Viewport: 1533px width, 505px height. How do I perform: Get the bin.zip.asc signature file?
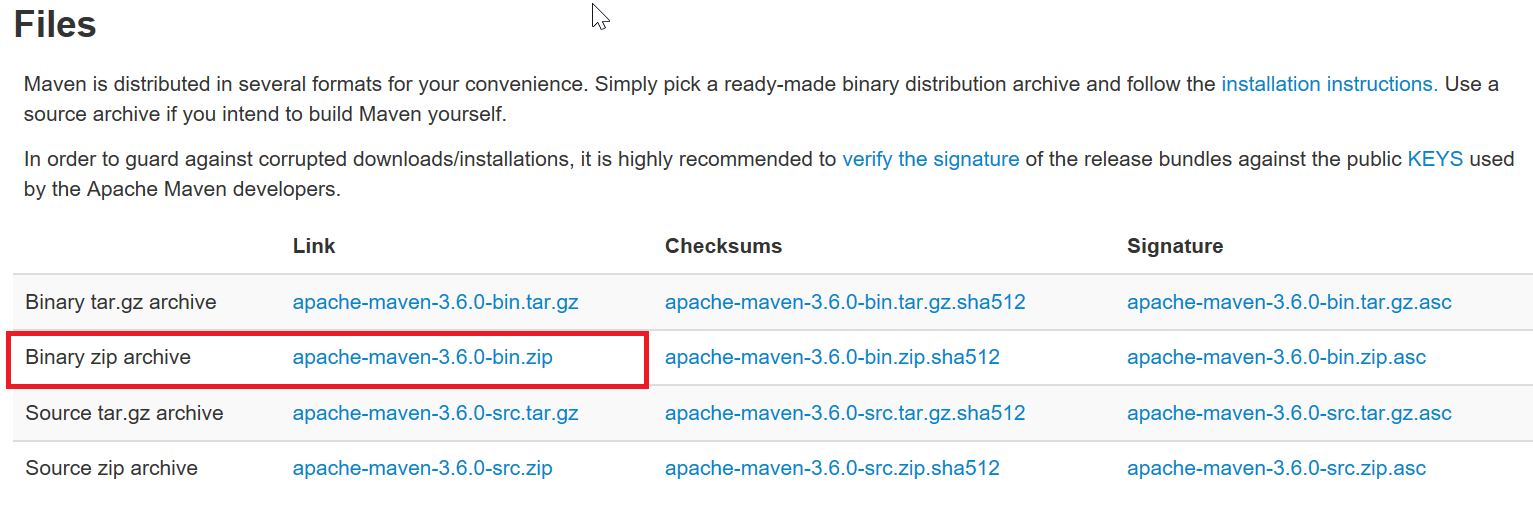click(1276, 357)
